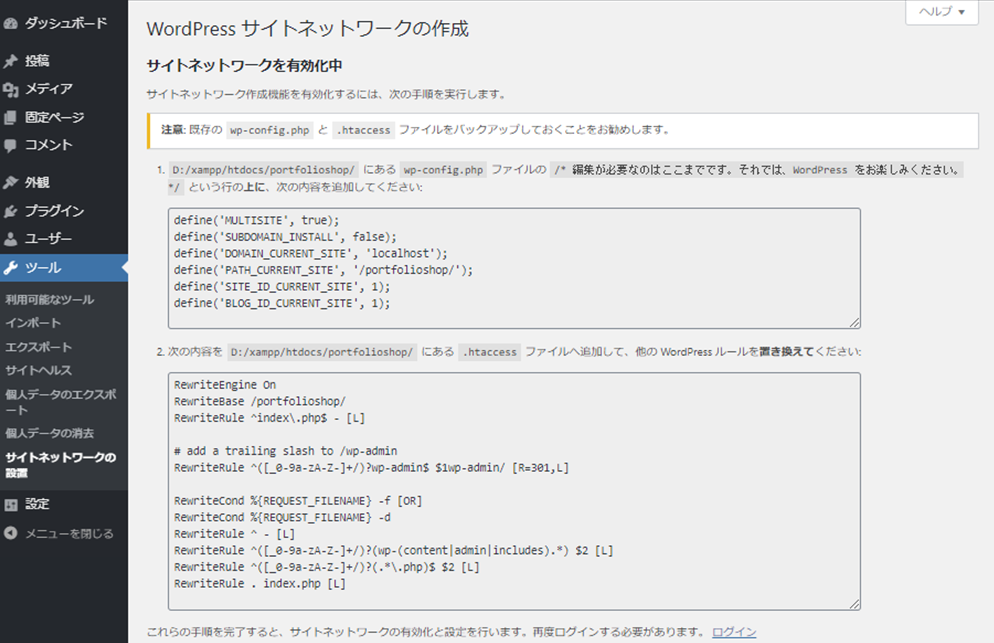Click the line RewriteRule . index.php [L]
The width and height of the screenshot is (994, 643).
(259, 583)
